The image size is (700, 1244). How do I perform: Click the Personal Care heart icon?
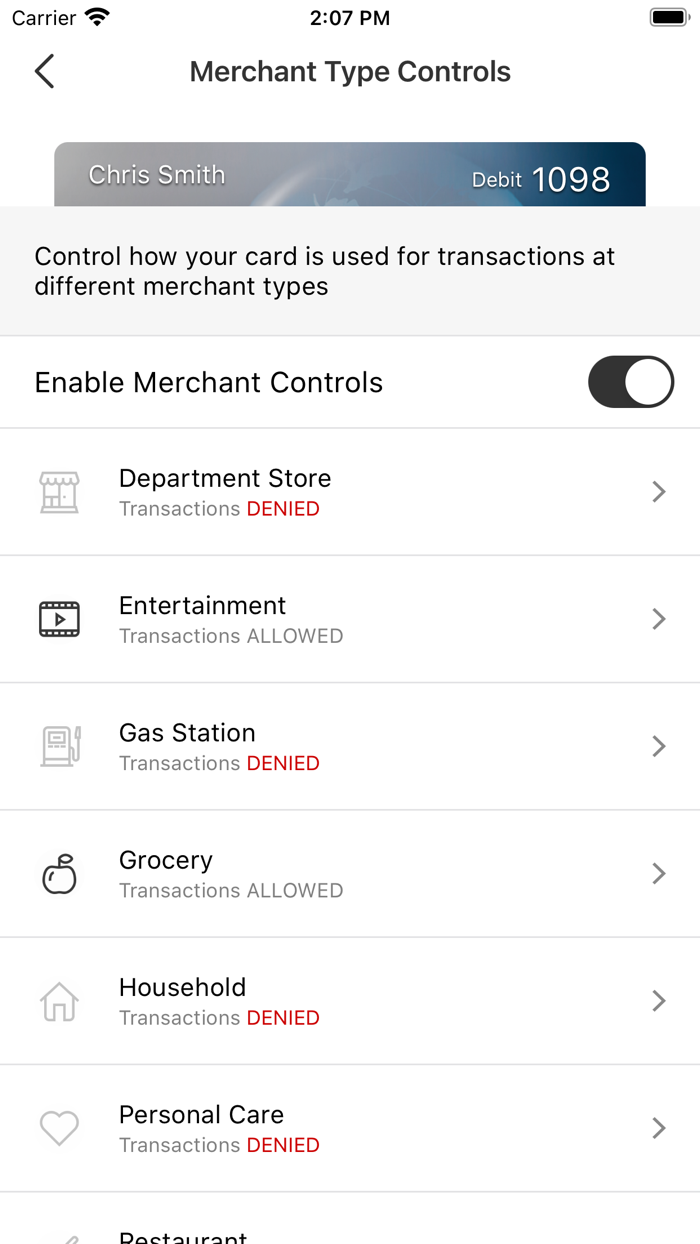tap(59, 1128)
